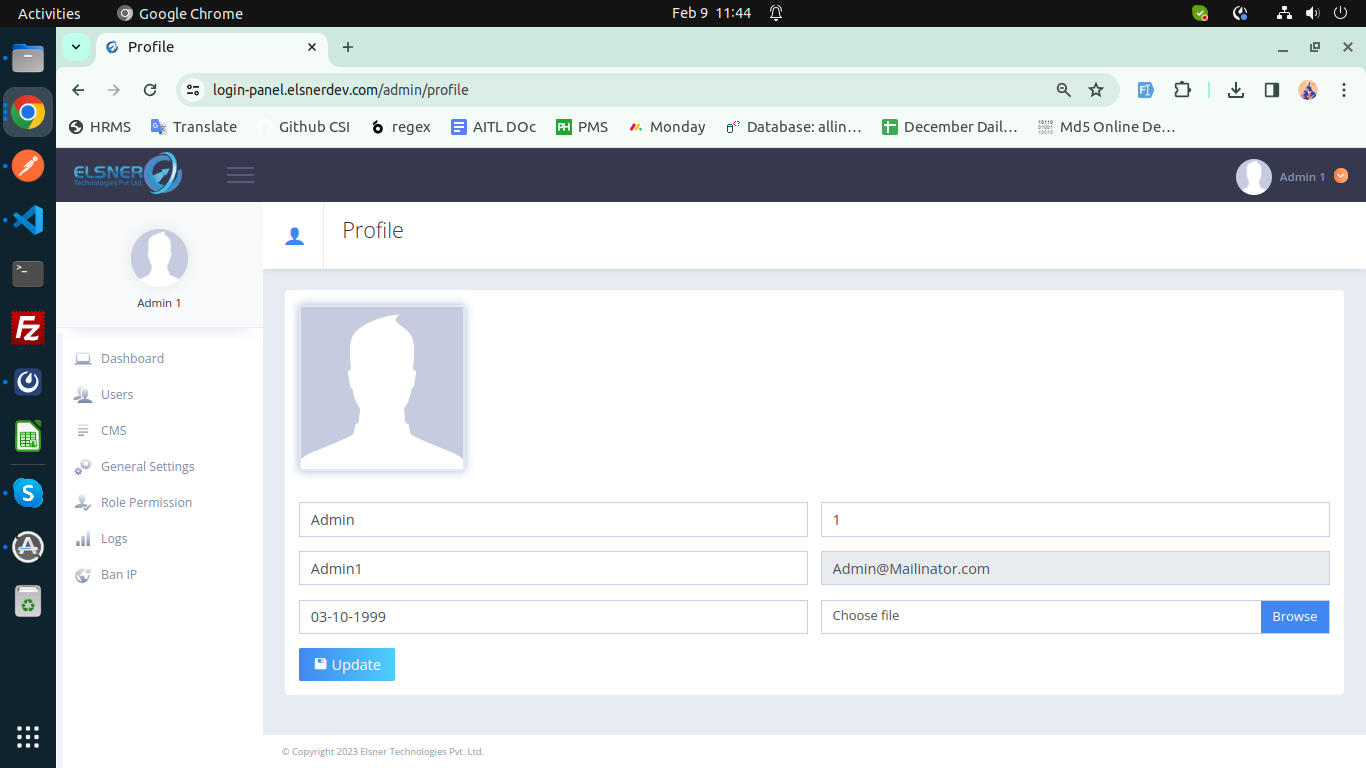This screenshot has height=768, width=1366.
Task: Select the Users sidebar icon
Action: pos(82,394)
